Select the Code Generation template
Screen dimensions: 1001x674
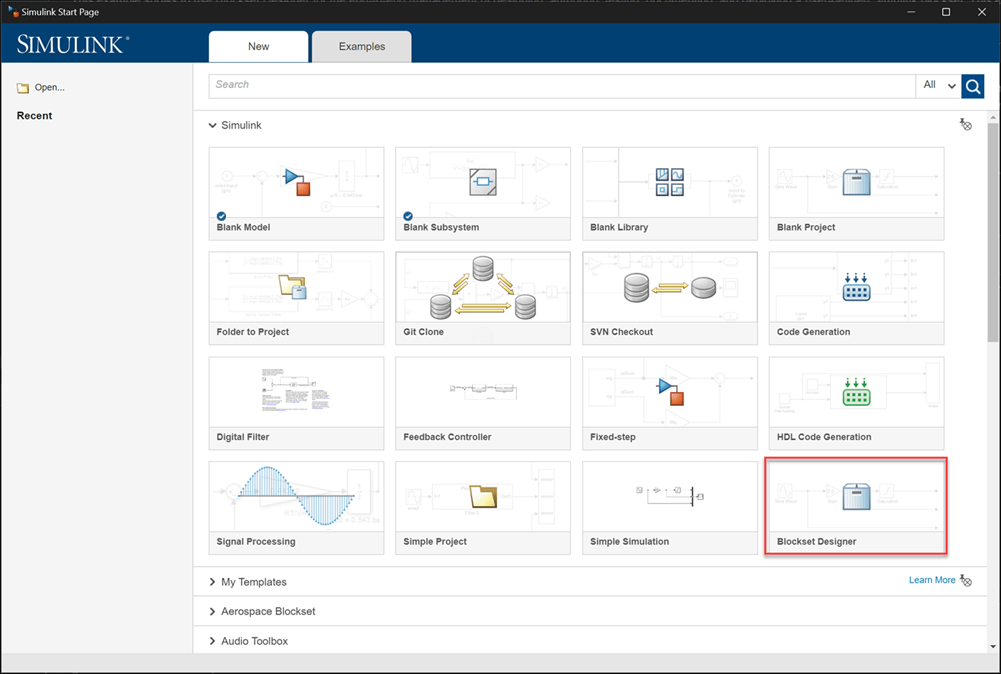tap(856, 297)
